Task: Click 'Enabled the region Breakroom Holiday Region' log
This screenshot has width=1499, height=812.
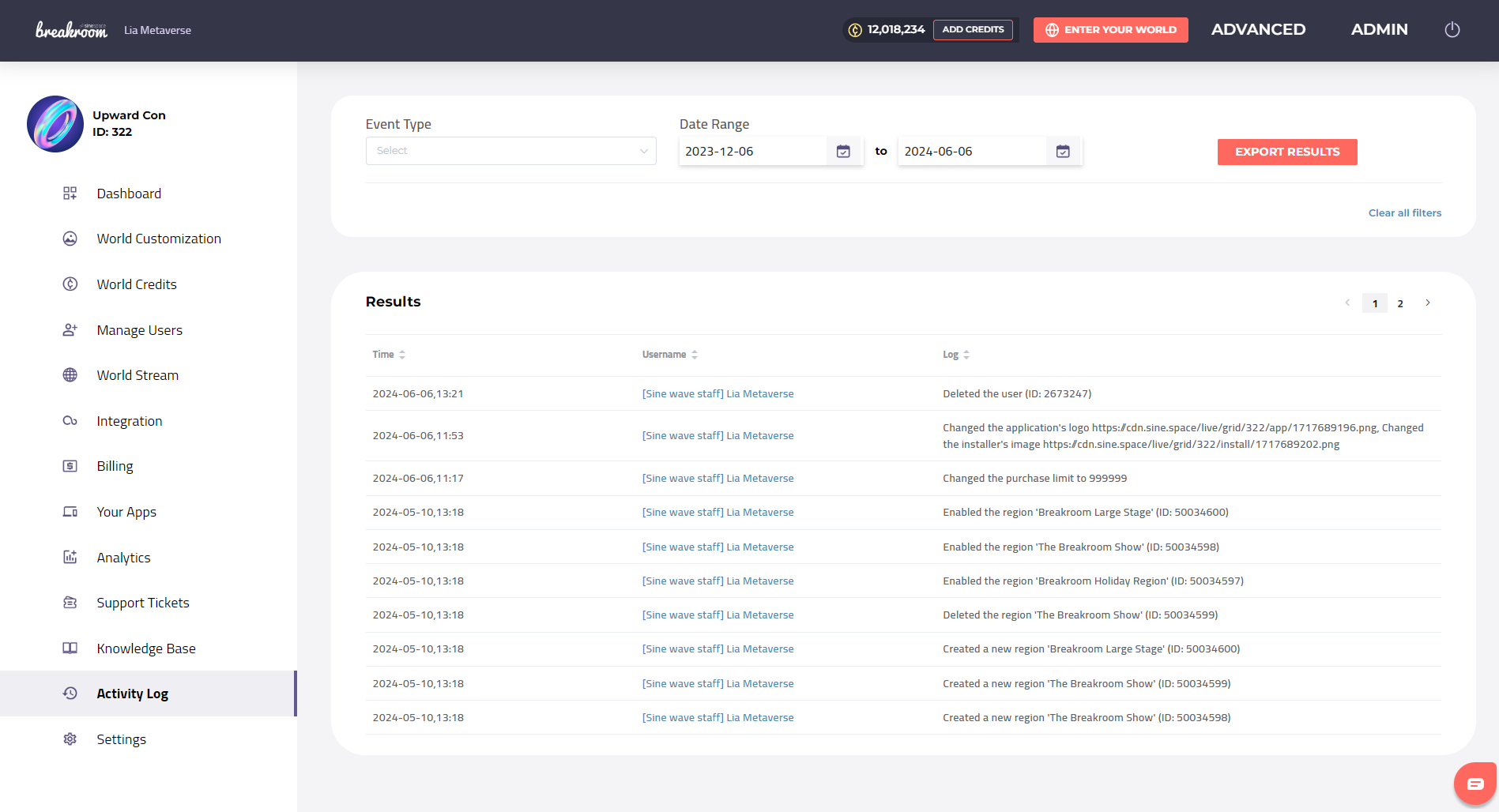Action: [1093, 581]
